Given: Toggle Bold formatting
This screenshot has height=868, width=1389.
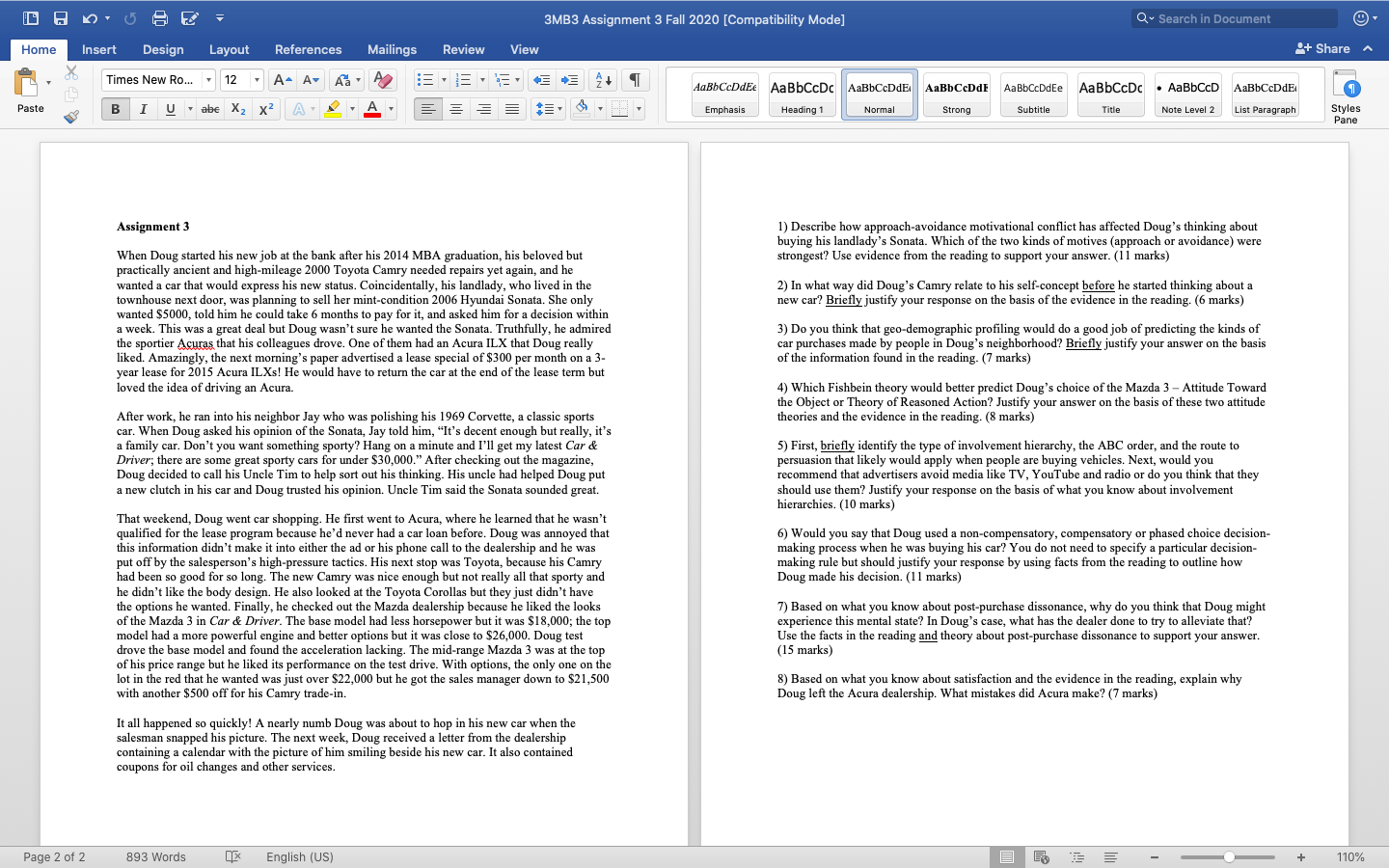Looking at the screenshot, I should 116,109.
